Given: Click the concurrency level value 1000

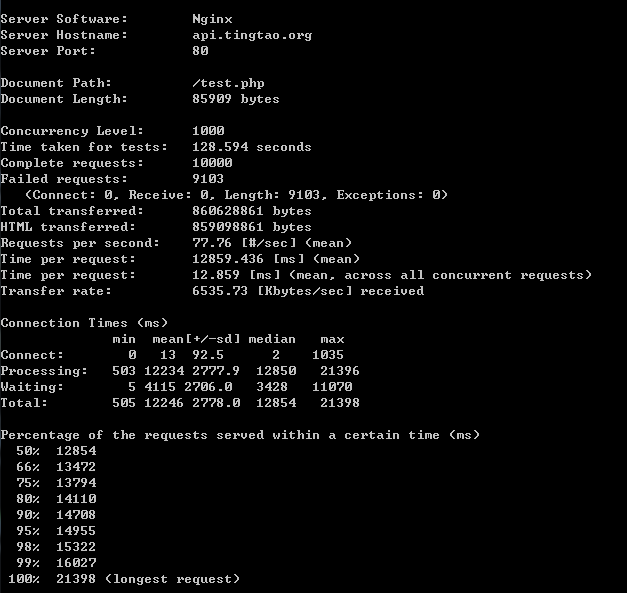Looking at the screenshot, I should tap(208, 131).
